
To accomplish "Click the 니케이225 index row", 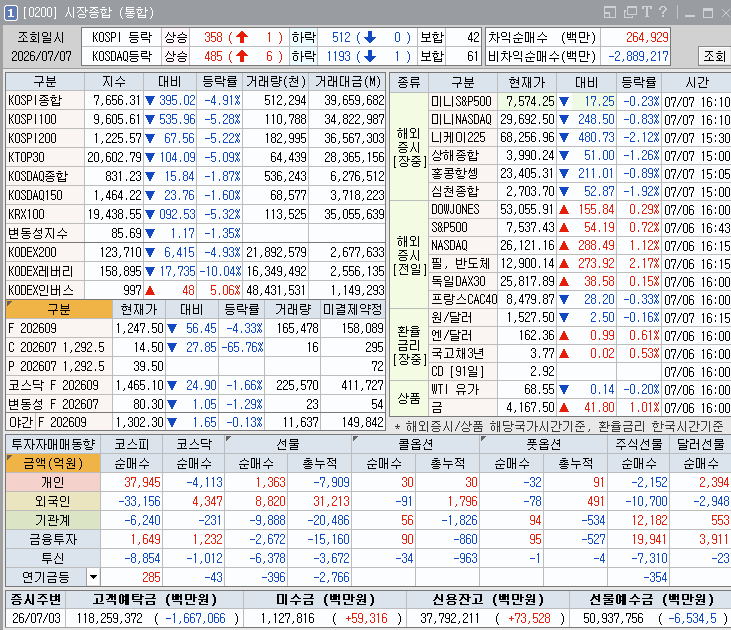I will (x=580, y=138).
